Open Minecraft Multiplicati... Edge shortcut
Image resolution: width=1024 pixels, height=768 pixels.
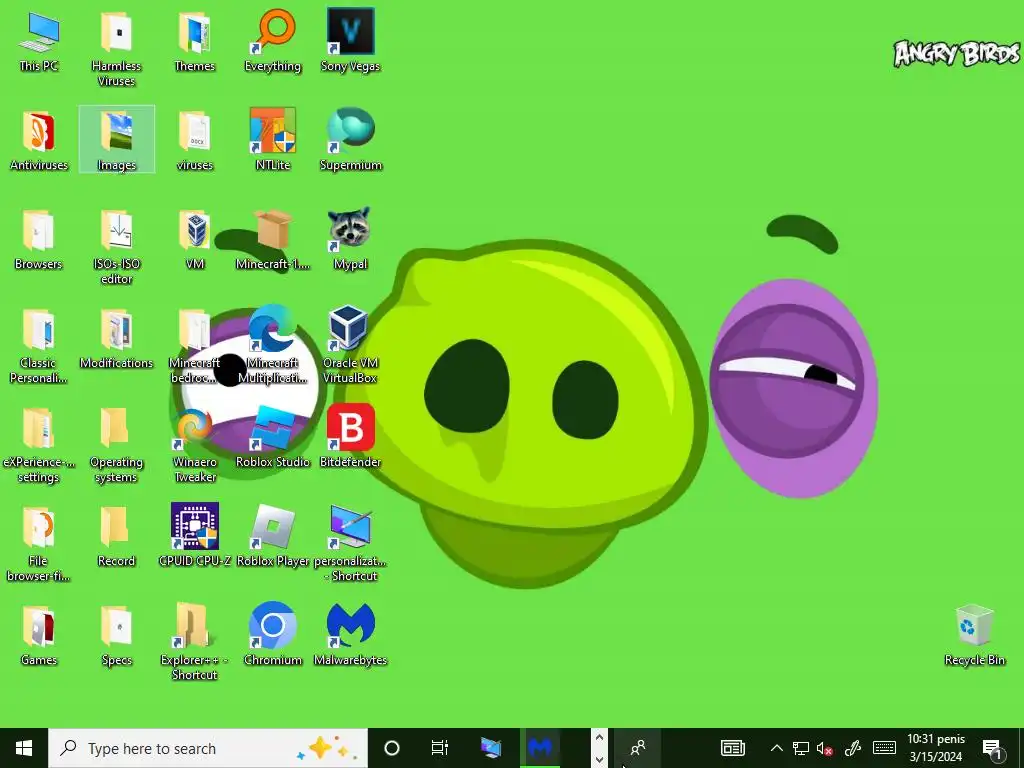point(273,345)
